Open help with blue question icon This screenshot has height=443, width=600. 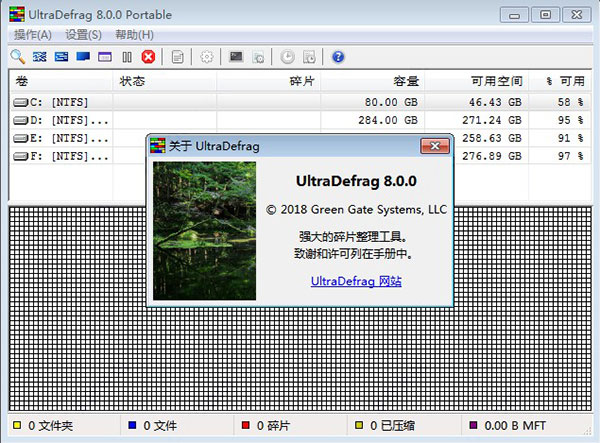point(338,57)
